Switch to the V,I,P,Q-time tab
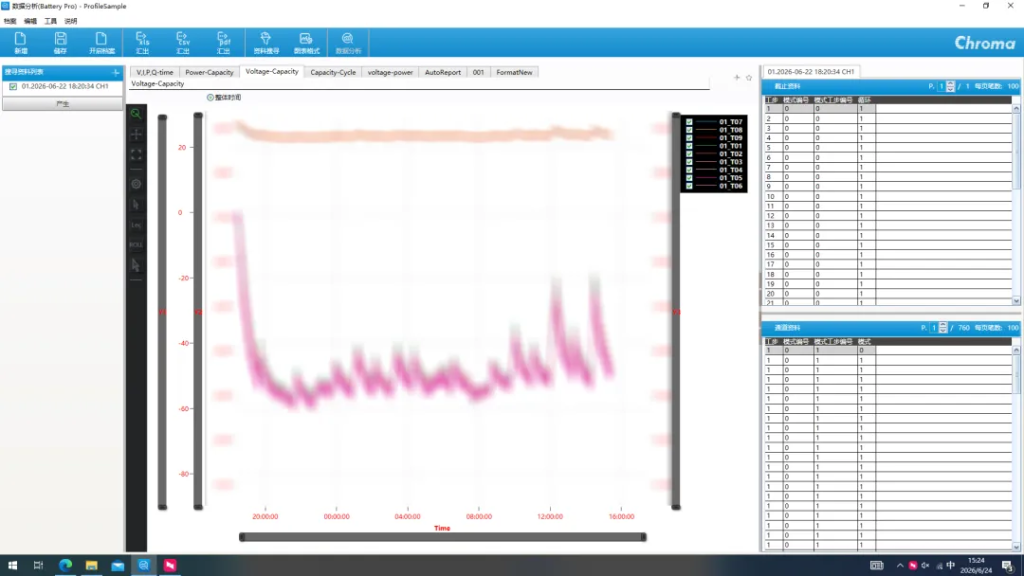Screen dimensions: 1024x576 (x=155, y=72)
